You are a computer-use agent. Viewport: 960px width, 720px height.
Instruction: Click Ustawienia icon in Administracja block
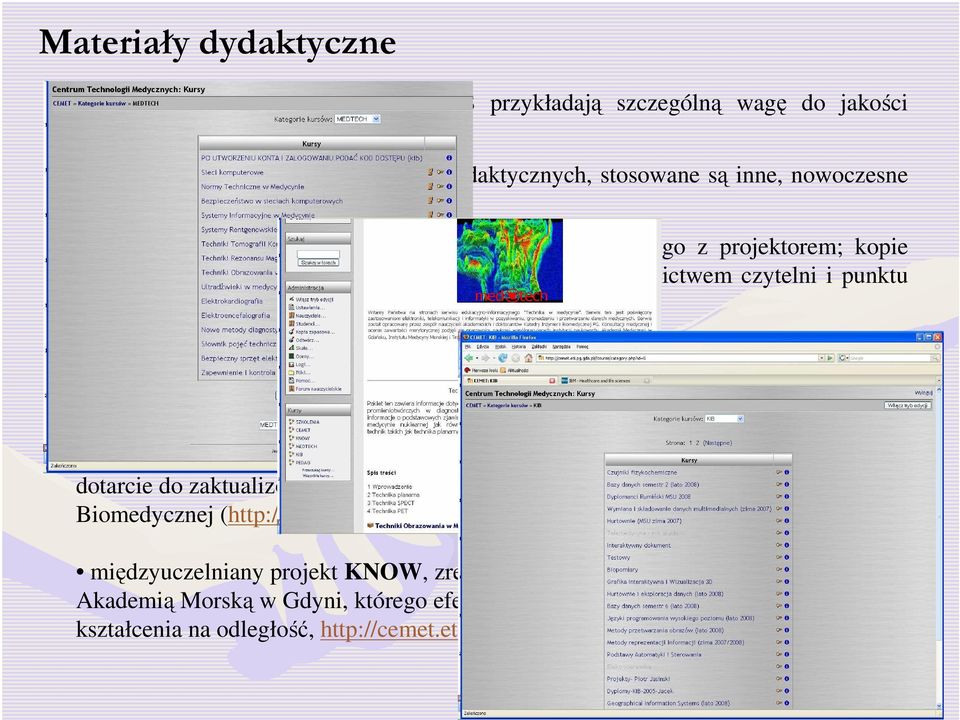coord(291,307)
